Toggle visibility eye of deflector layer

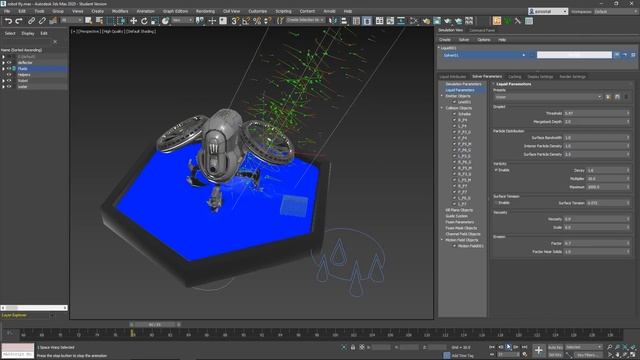(x=9, y=62)
